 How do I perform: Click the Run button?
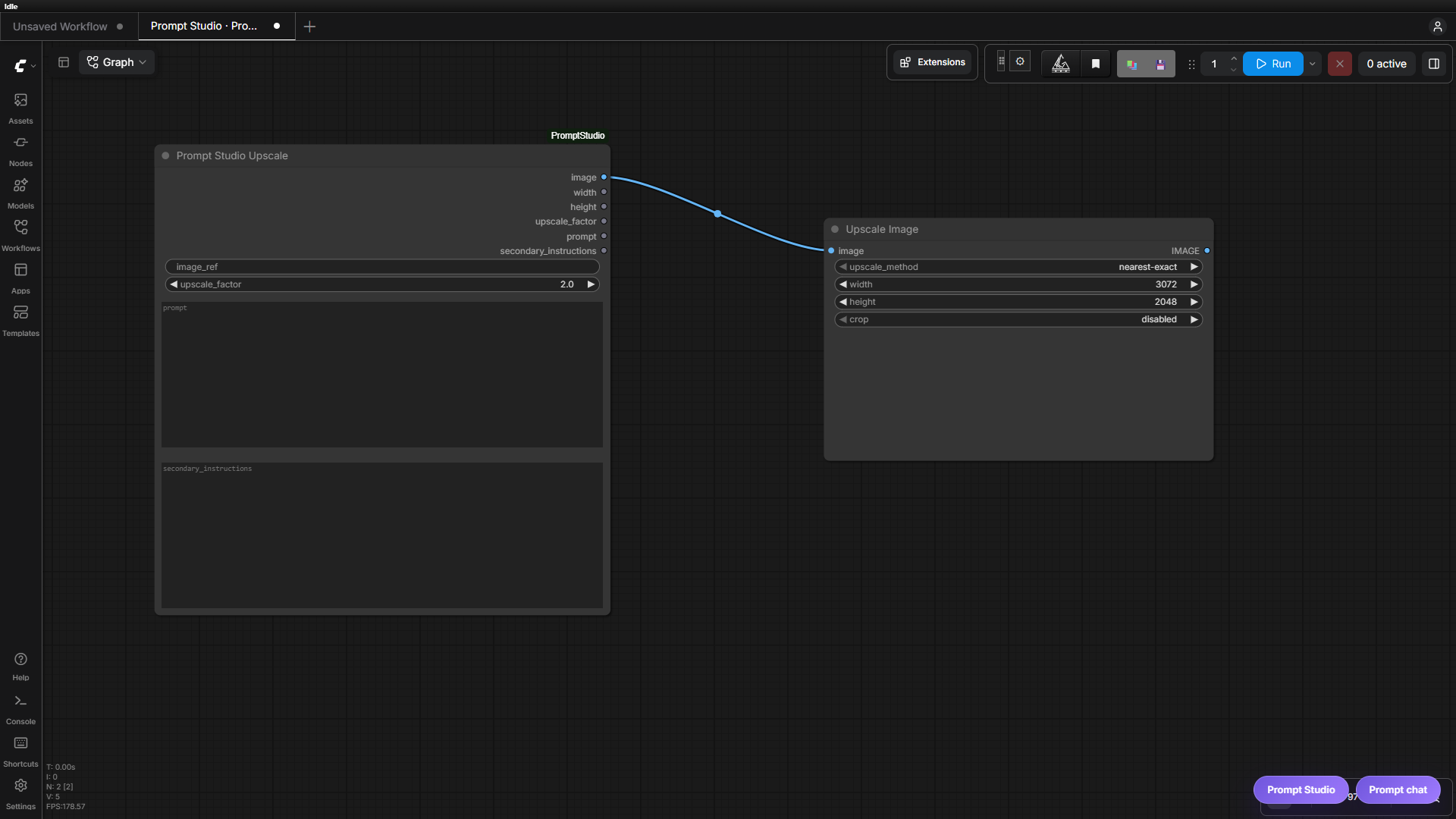1273,64
